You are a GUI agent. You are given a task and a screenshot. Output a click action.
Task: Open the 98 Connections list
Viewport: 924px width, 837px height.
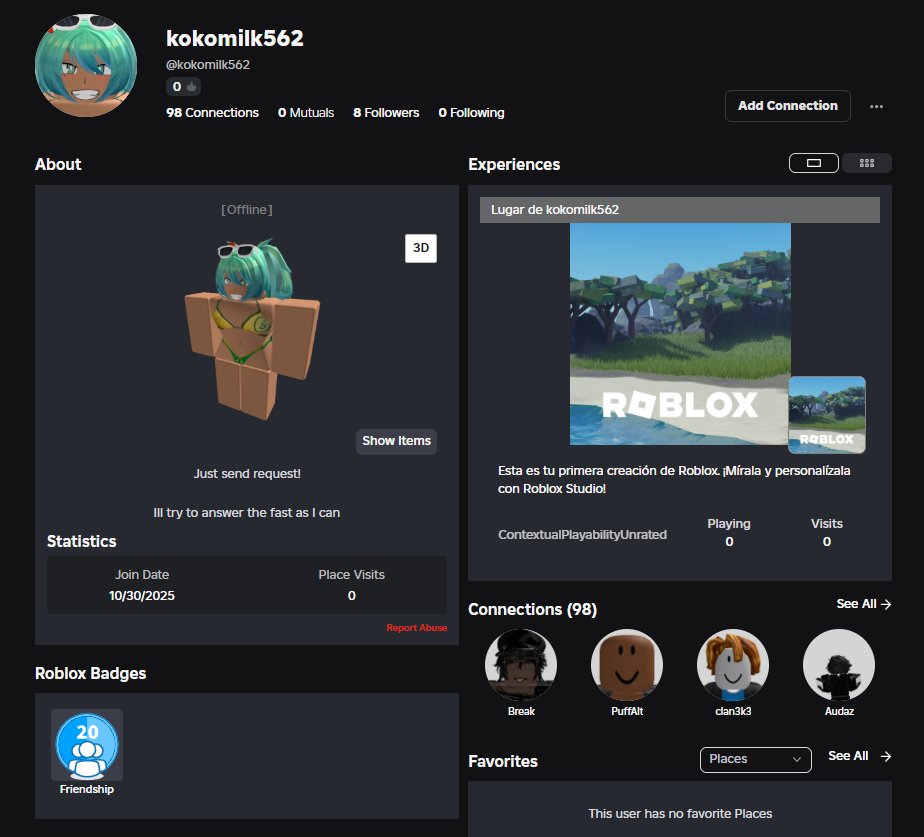pyautogui.click(x=212, y=112)
